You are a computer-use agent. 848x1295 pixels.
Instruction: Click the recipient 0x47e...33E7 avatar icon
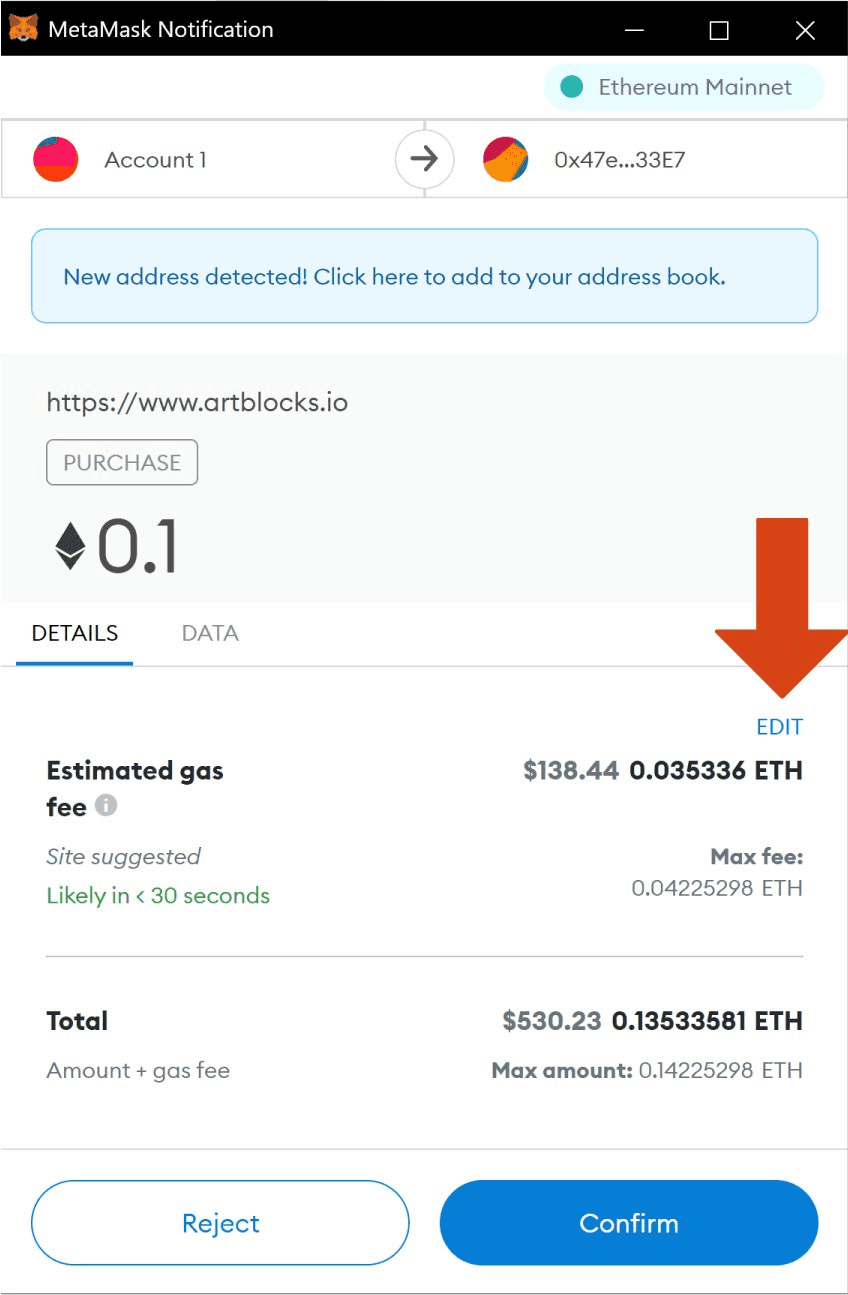pyautogui.click(x=506, y=160)
